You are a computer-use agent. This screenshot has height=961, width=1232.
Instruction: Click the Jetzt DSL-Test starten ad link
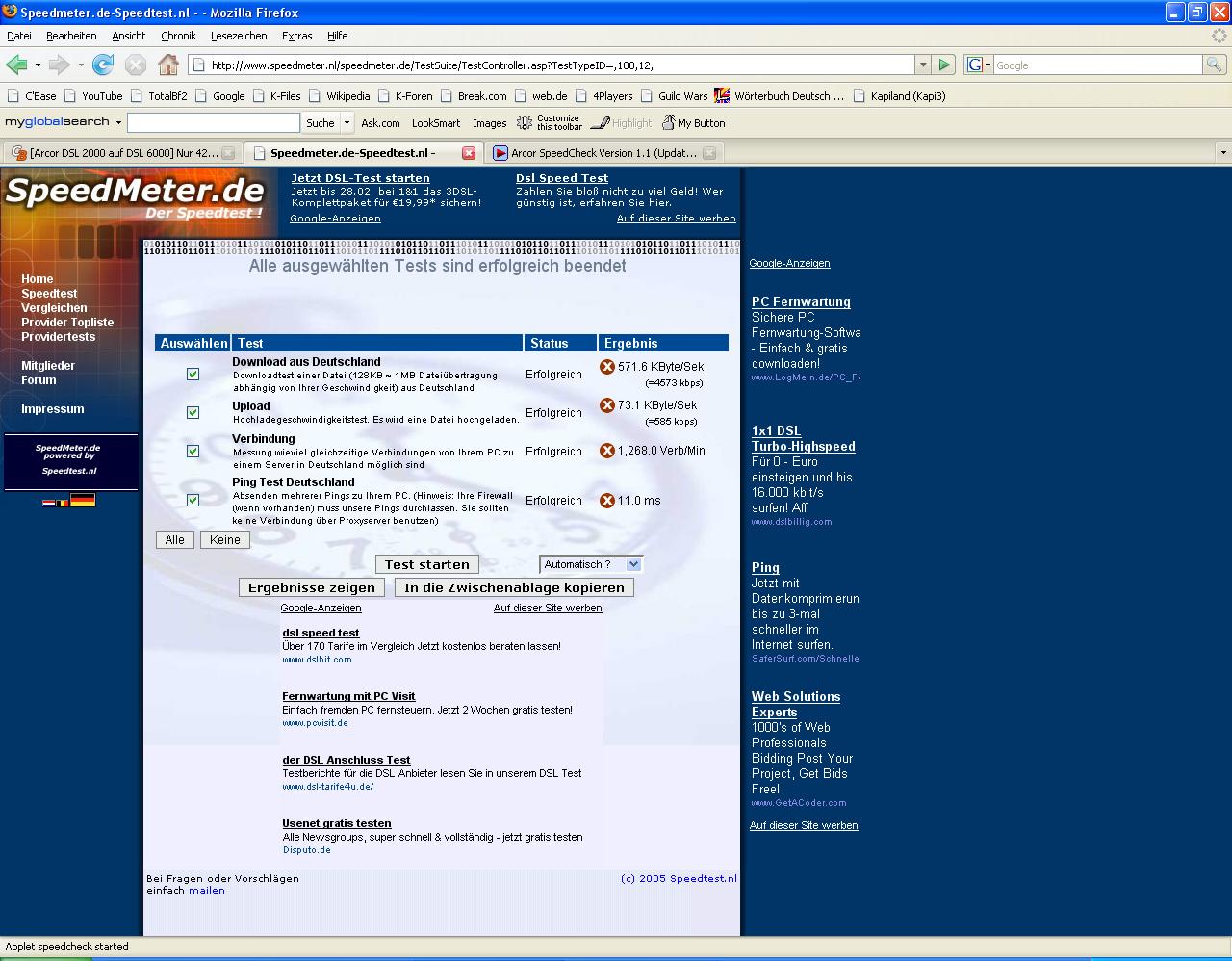[361, 178]
